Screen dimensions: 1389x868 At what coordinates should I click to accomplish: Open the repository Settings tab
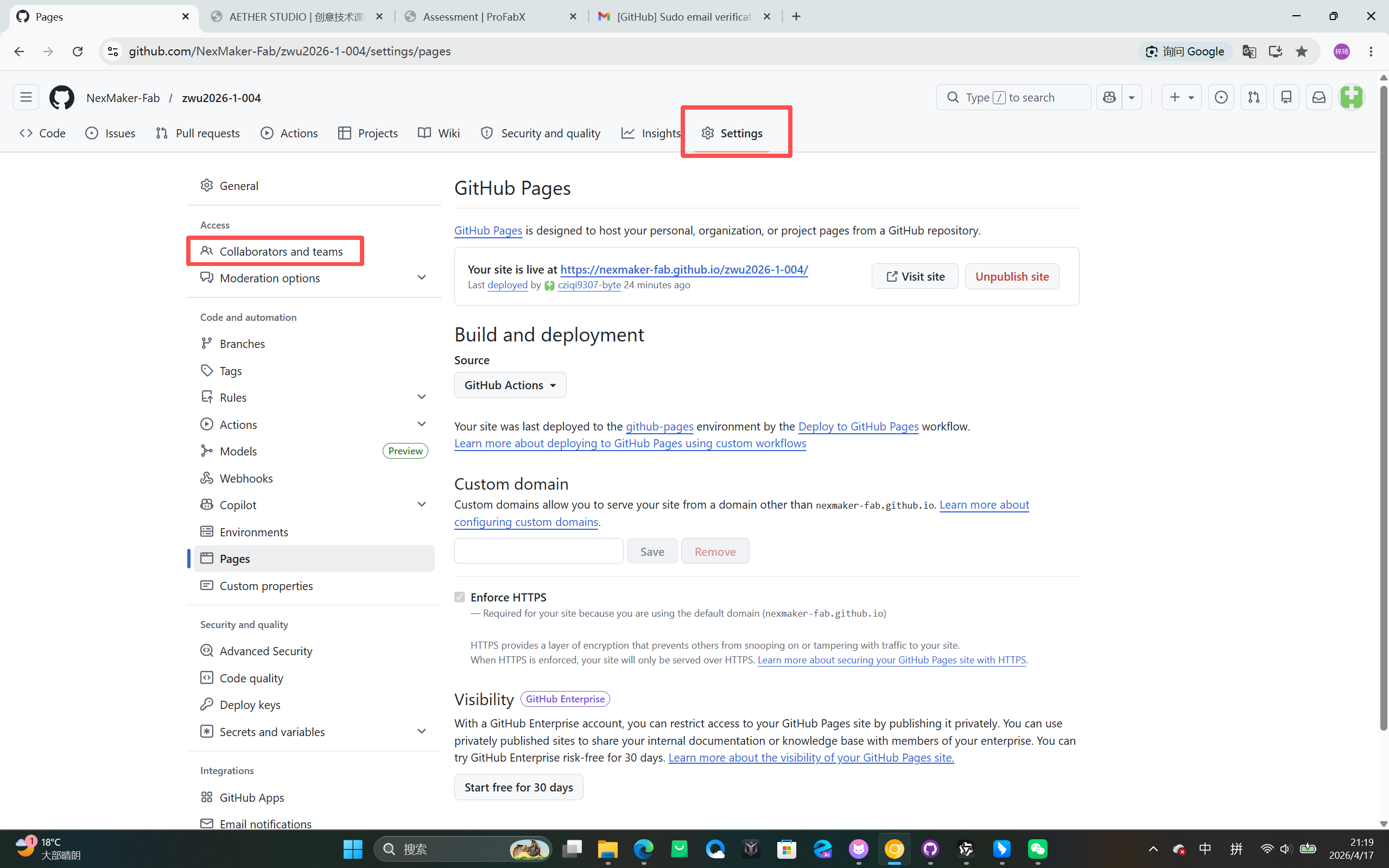pyautogui.click(x=732, y=133)
